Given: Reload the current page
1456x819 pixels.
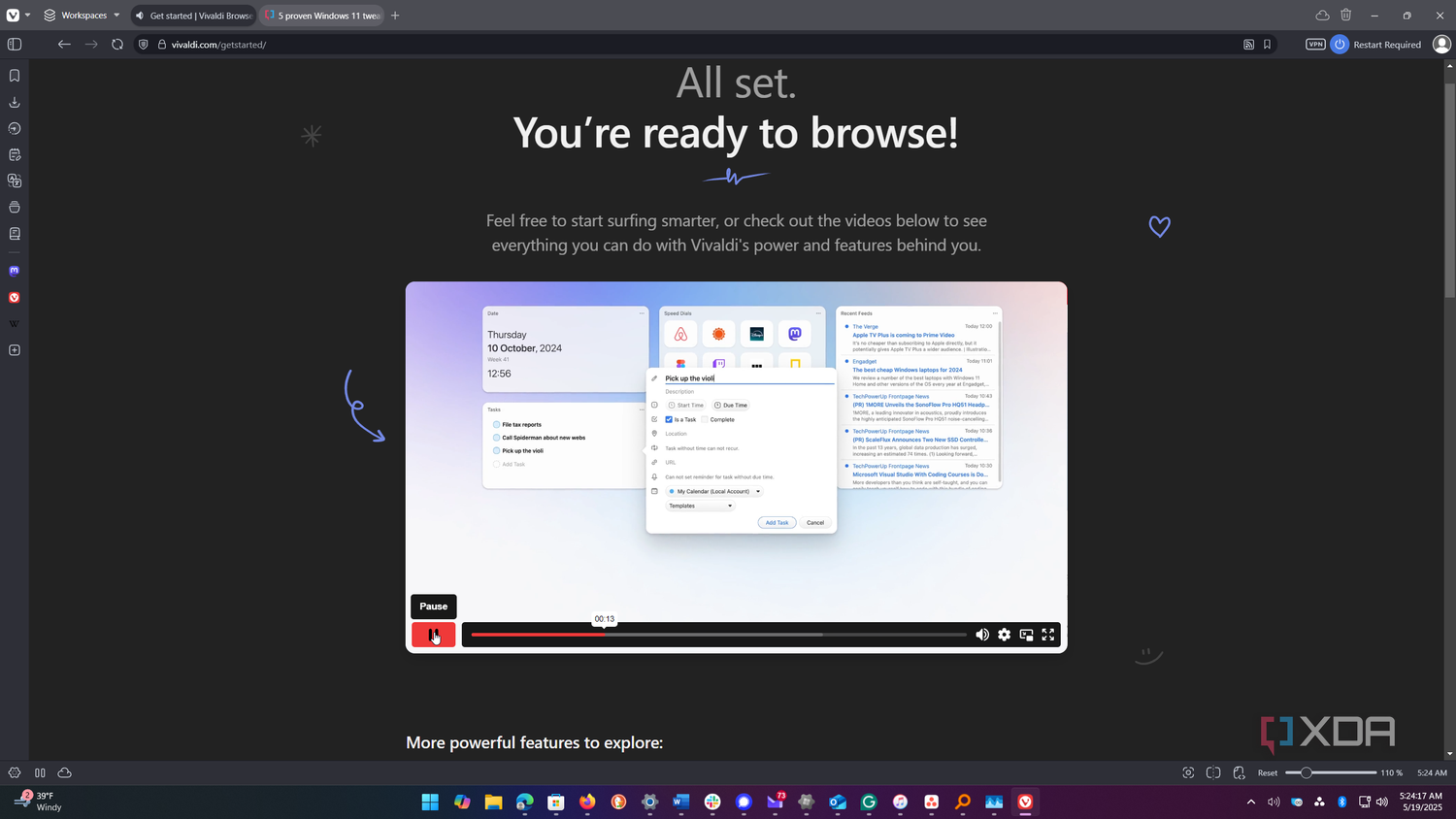Looking at the screenshot, I should tap(117, 45).
